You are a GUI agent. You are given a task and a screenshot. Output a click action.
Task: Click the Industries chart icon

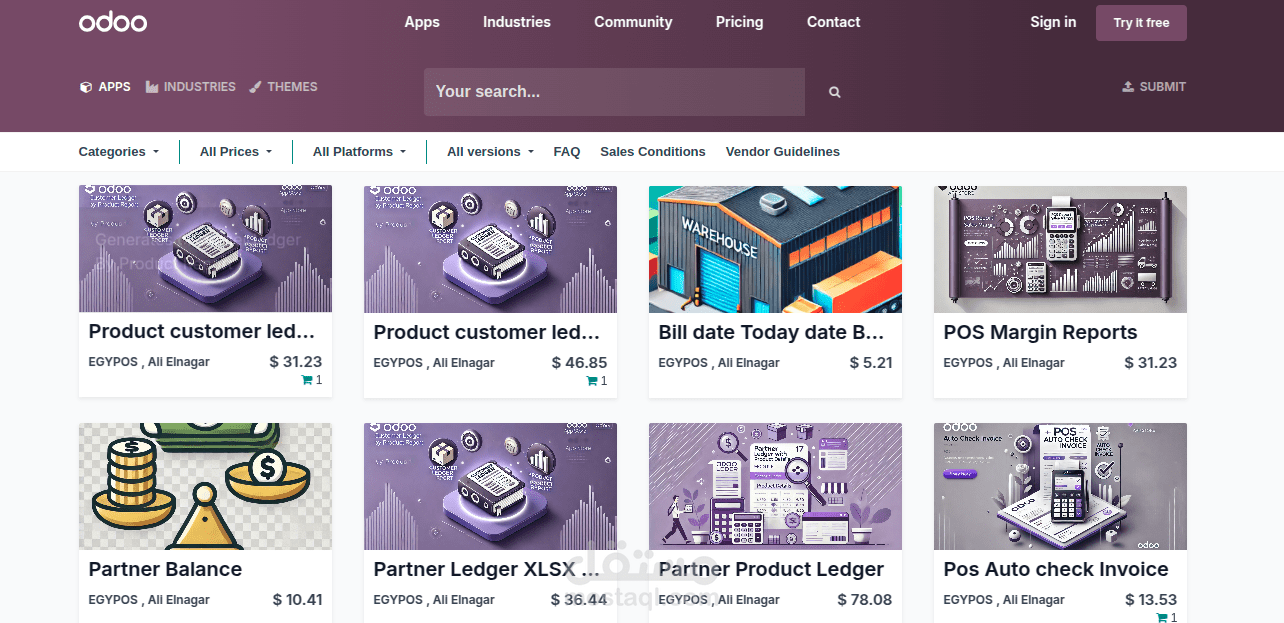pos(152,87)
